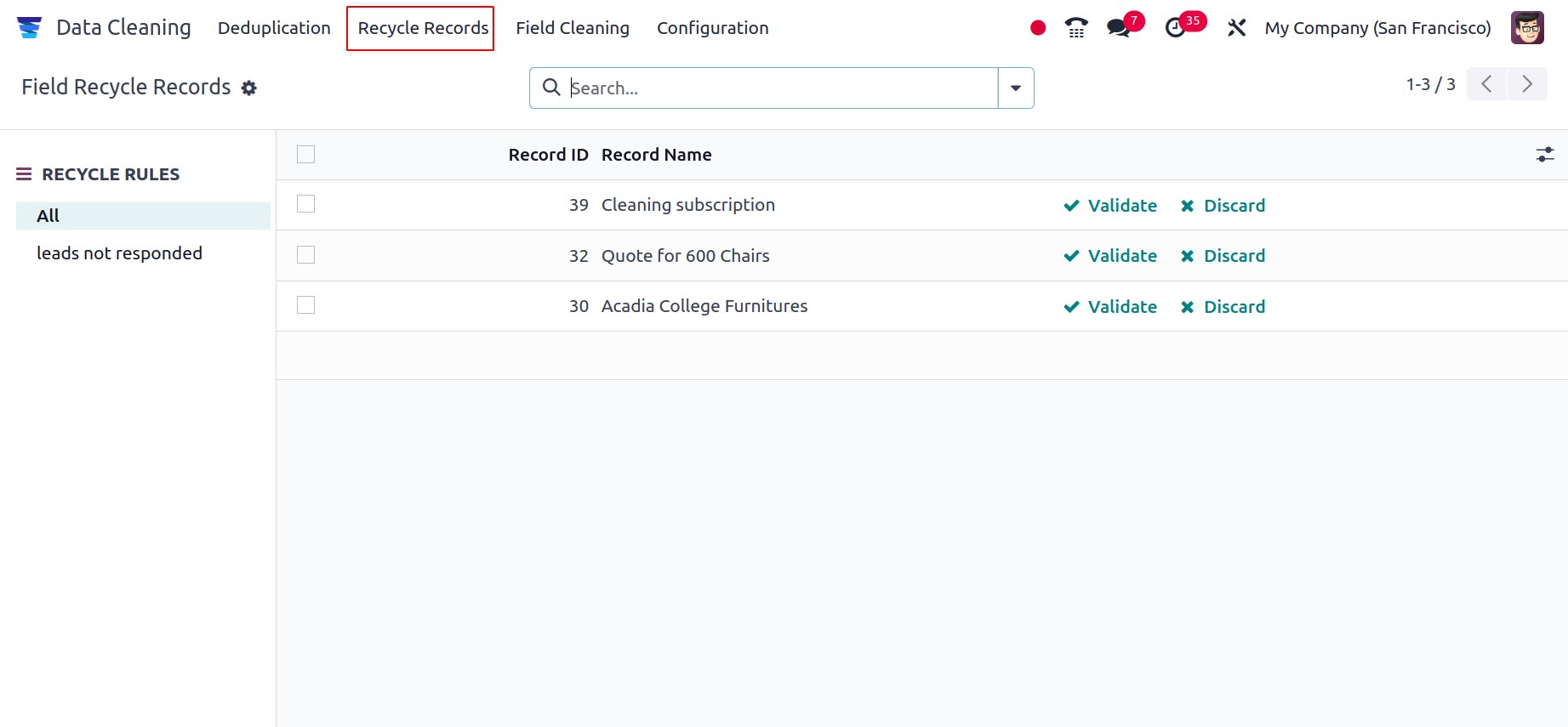Go to next page with the right chevron
This screenshot has width=1568, height=727.
(1527, 84)
